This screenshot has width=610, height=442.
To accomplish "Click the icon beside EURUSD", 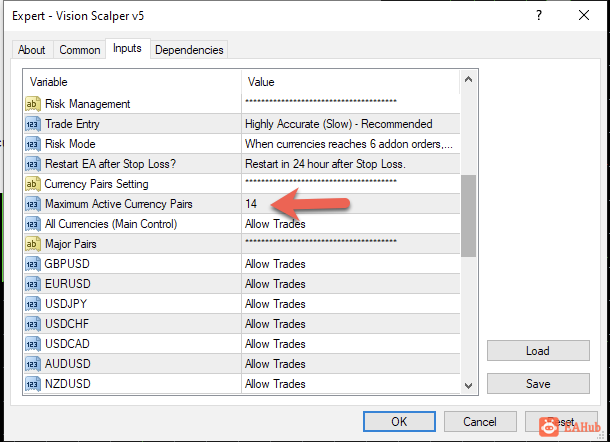I will pyautogui.click(x=33, y=284).
